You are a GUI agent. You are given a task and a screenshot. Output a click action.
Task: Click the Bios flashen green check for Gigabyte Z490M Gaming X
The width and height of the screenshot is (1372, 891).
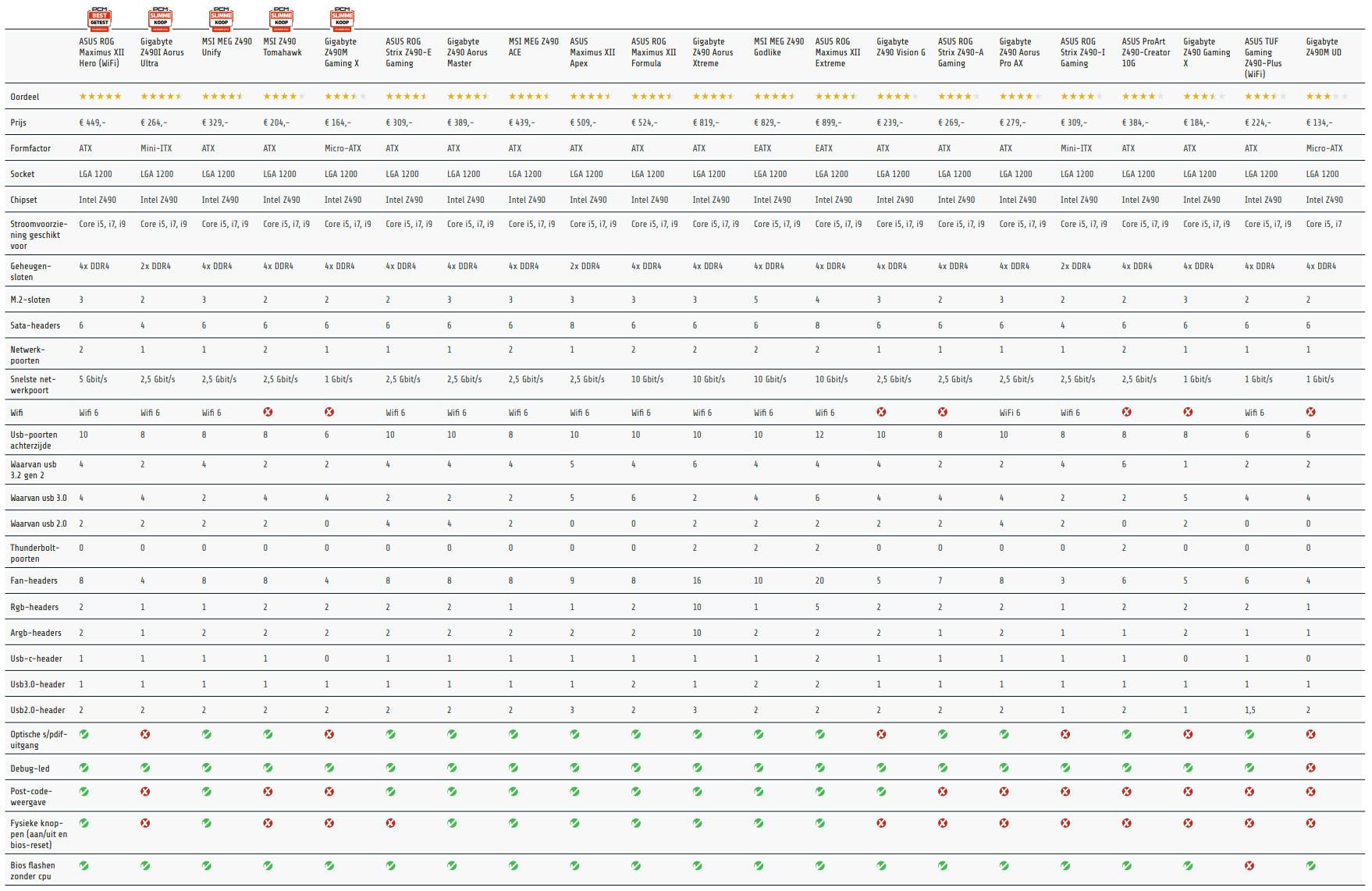click(x=329, y=865)
